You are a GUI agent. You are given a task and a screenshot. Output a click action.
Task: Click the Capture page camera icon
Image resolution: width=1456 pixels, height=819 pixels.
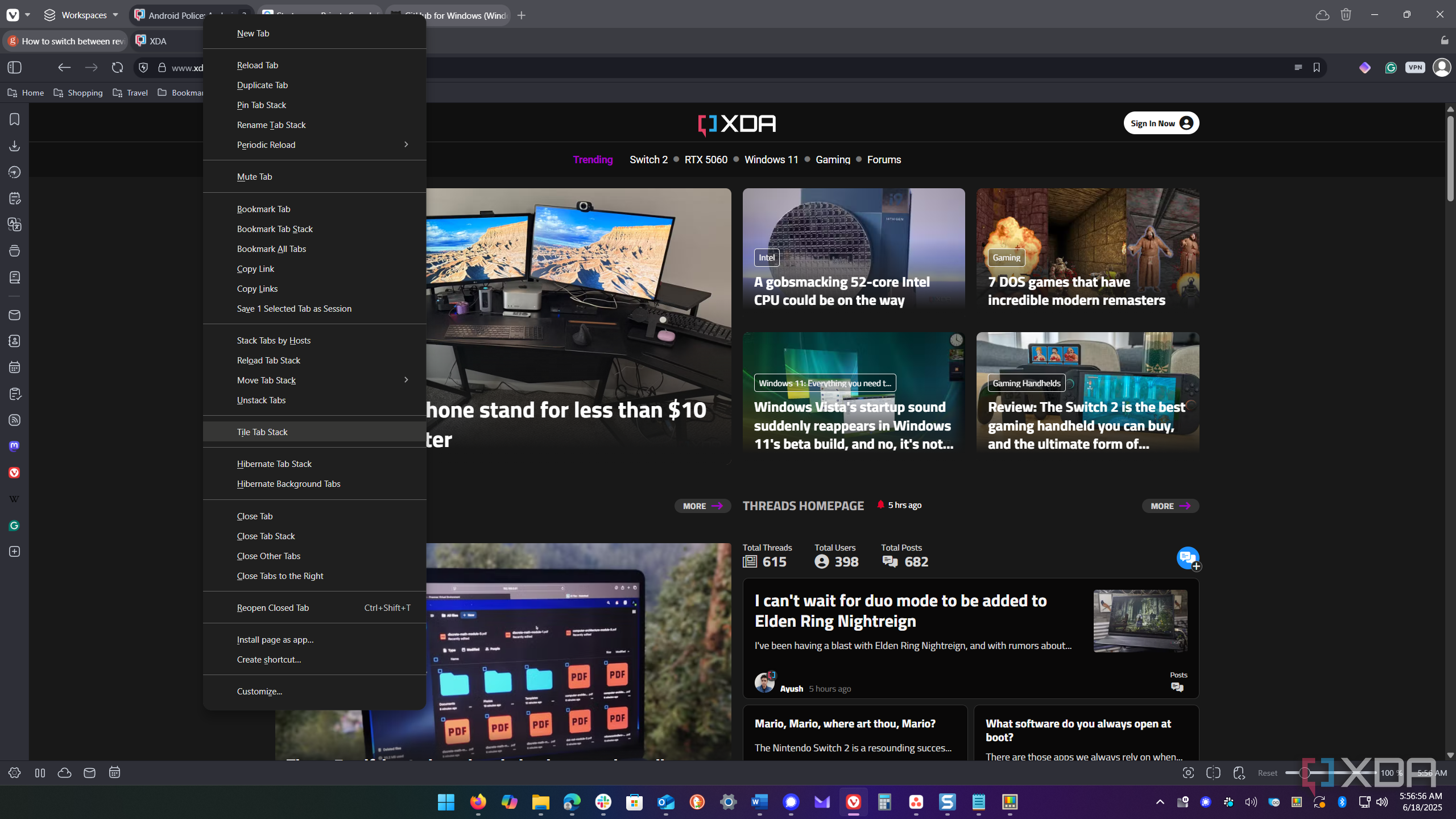pyautogui.click(x=1188, y=772)
